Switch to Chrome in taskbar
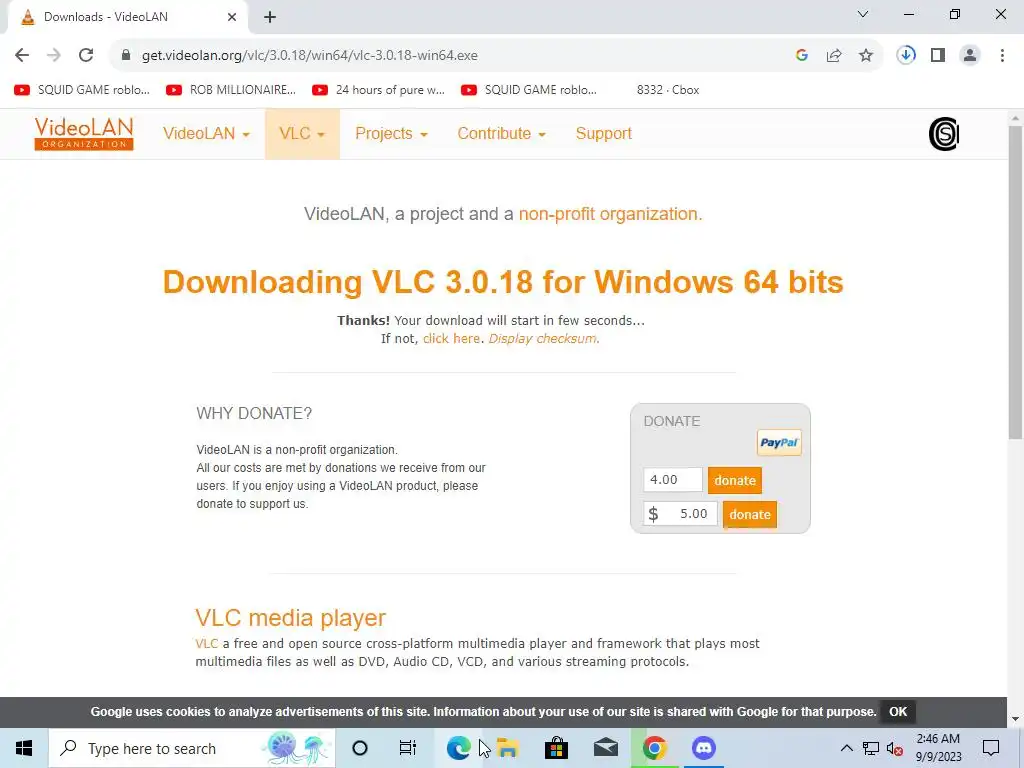Image resolution: width=1024 pixels, height=768 pixels. point(654,748)
